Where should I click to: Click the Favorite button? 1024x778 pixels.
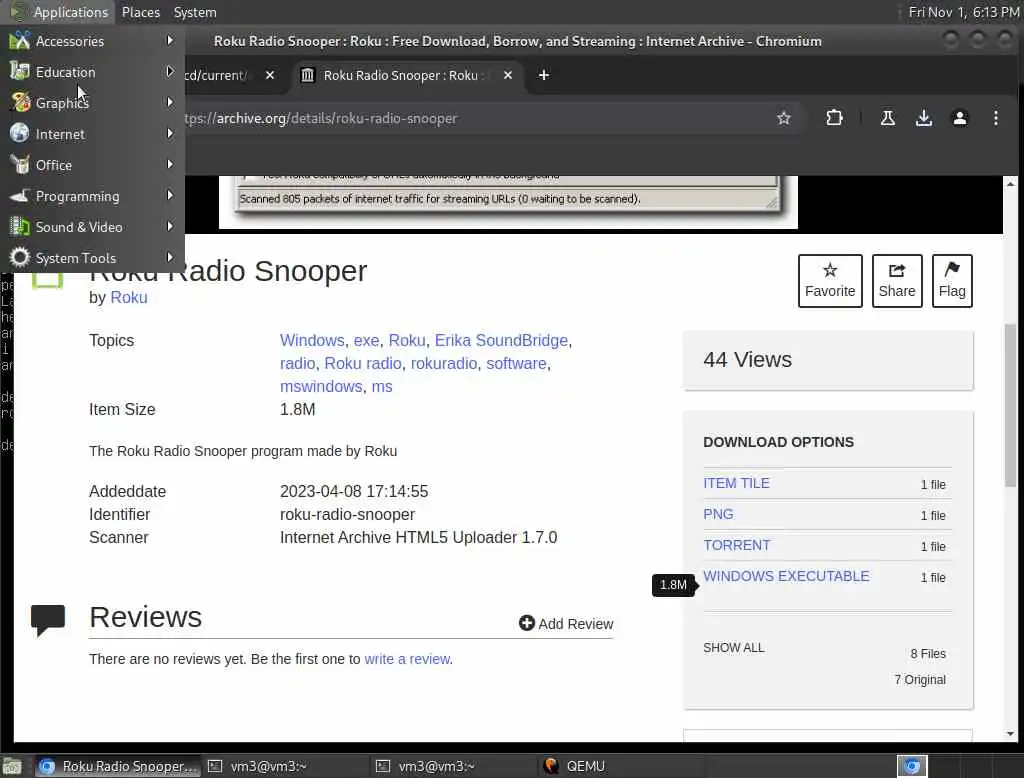830,281
